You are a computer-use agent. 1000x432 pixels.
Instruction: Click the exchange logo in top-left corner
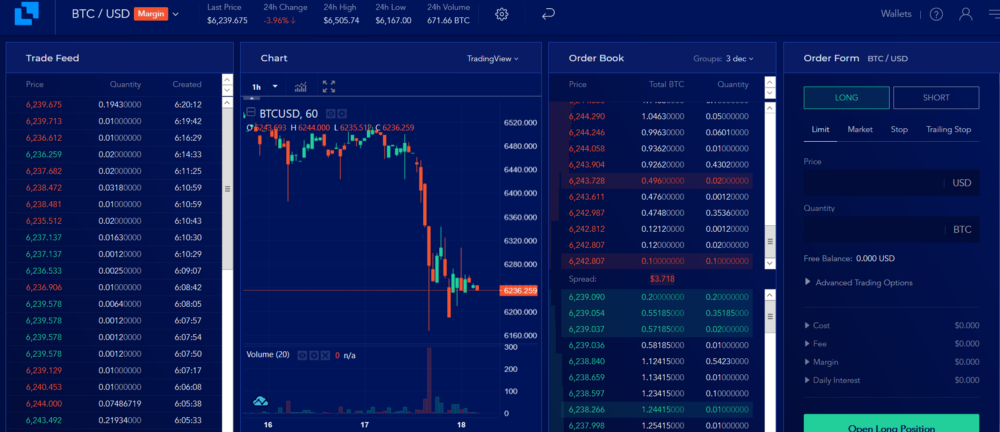point(27,11)
